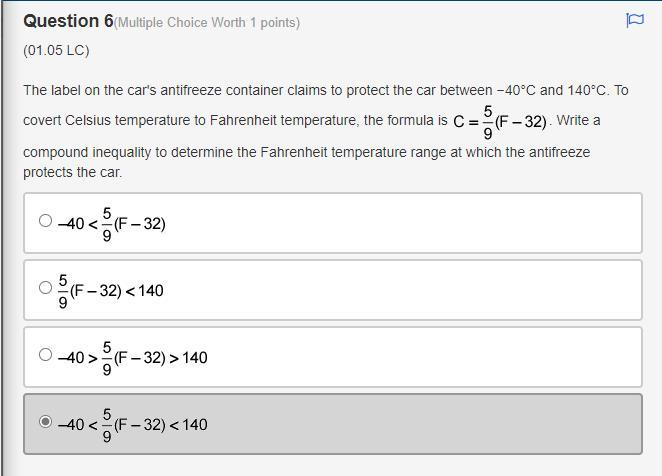662x476 pixels.
Task: Click the Question 6 heading
Action: pyautogui.click(x=68, y=21)
